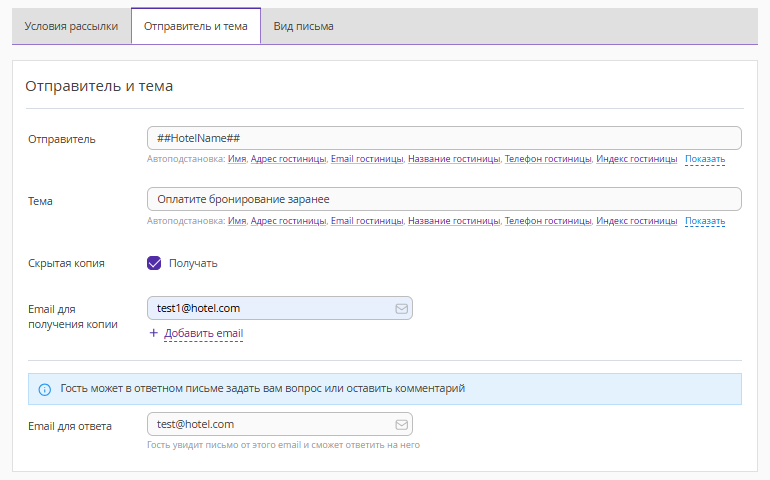The height and width of the screenshot is (480, 770).
Task: Click the test@hotel.com reply email field
Action: tap(268, 424)
